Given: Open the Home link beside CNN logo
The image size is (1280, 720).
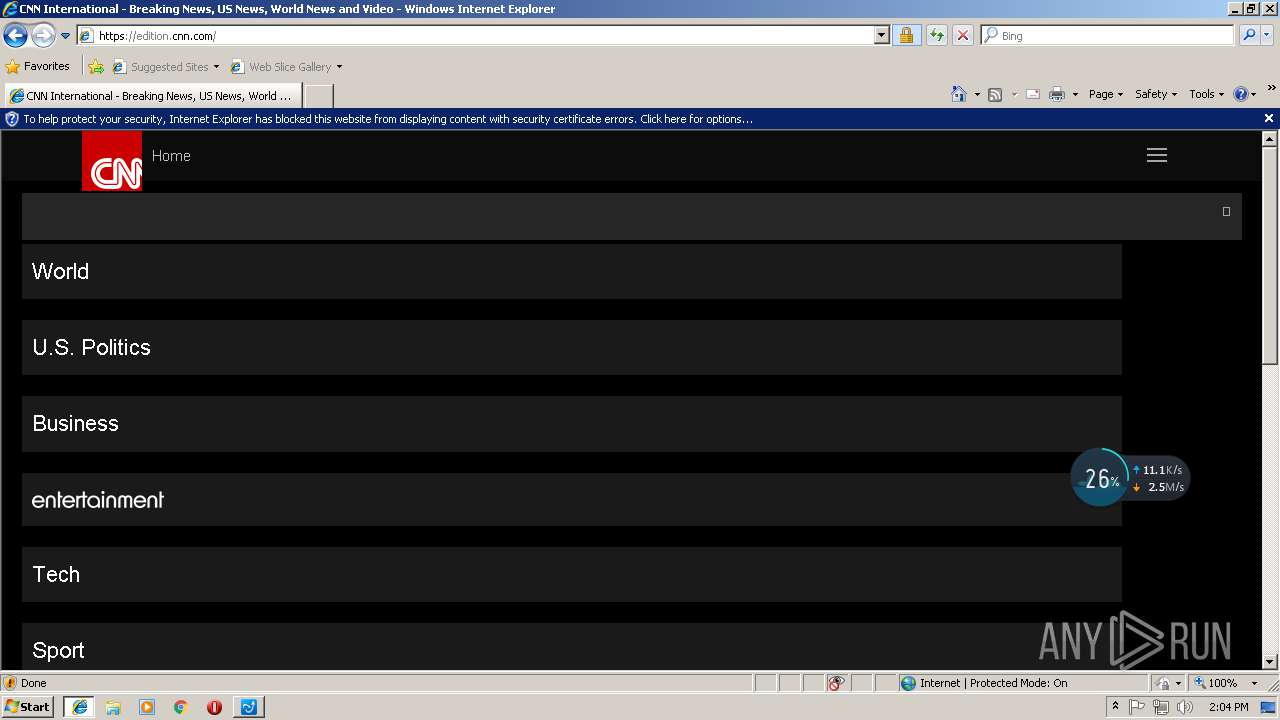Looking at the screenshot, I should [171, 156].
